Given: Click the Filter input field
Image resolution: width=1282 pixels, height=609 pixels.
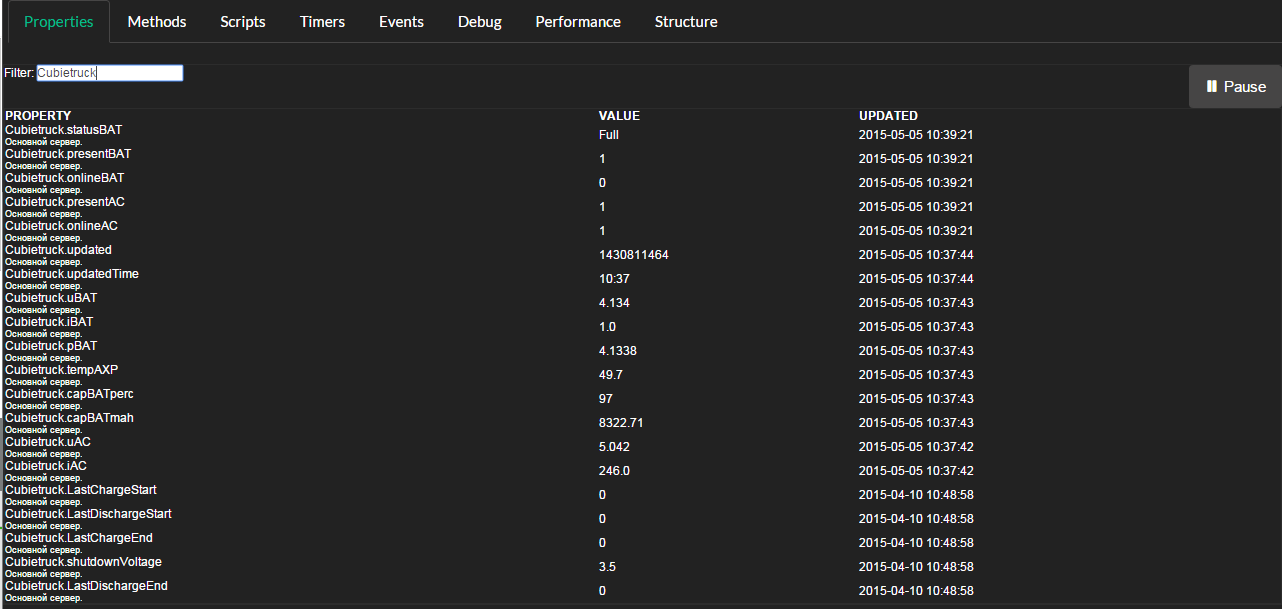Looking at the screenshot, I should (110, 73).
